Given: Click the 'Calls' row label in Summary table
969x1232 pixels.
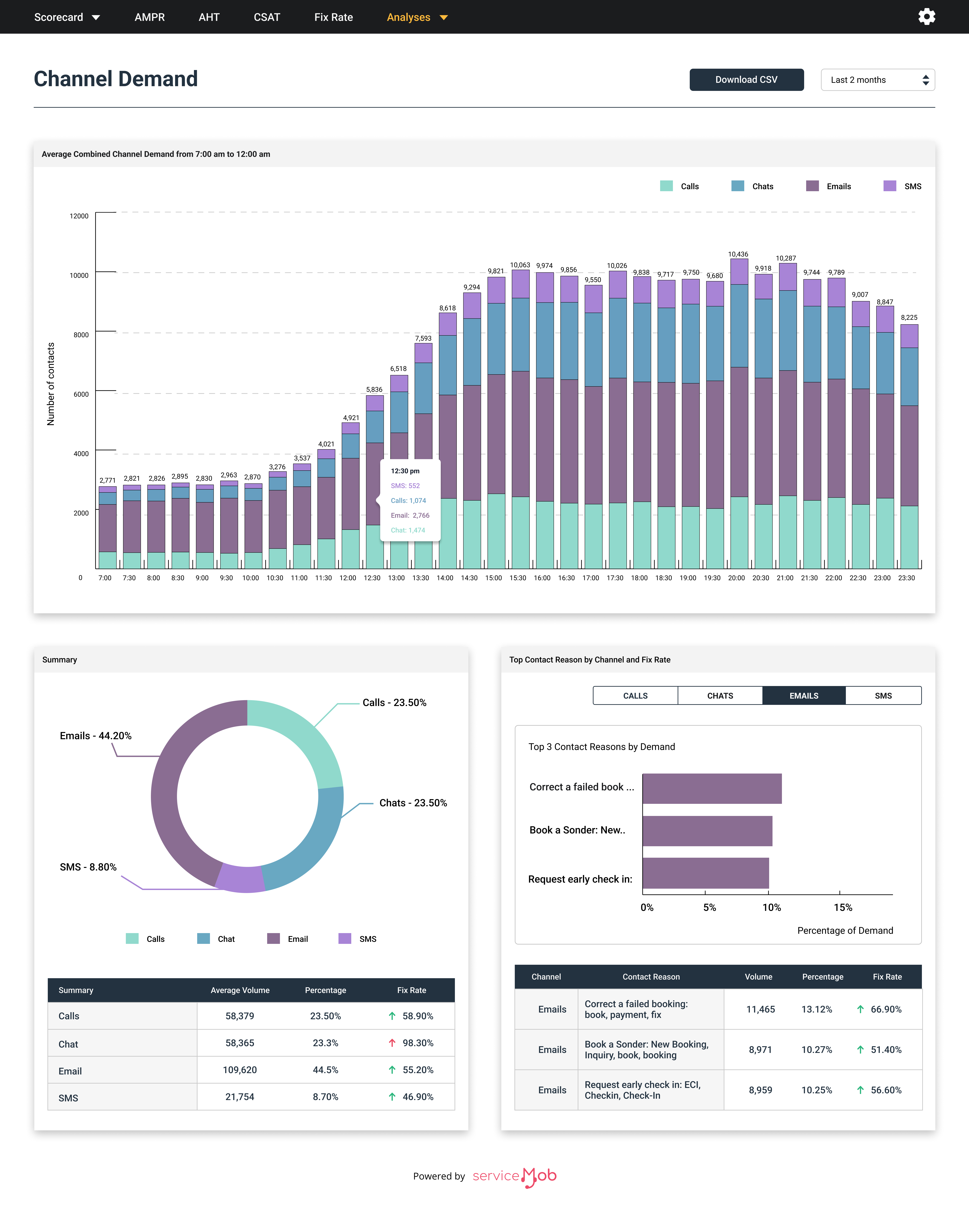Looking at the screenshot, I should click(69, 1016).
